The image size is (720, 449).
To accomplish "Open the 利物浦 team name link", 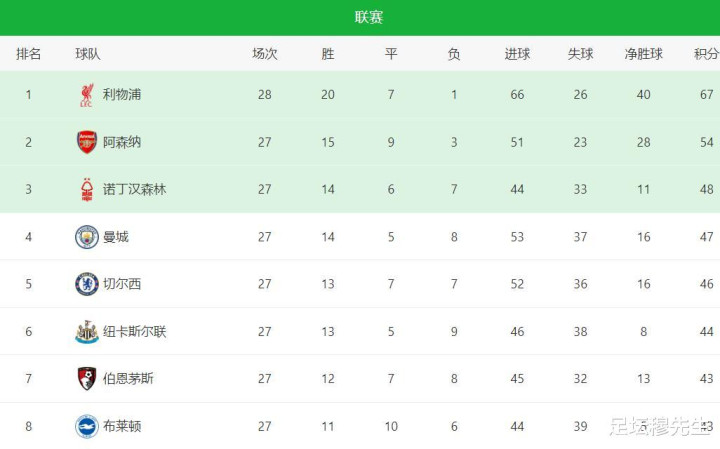I will point(122,95).
